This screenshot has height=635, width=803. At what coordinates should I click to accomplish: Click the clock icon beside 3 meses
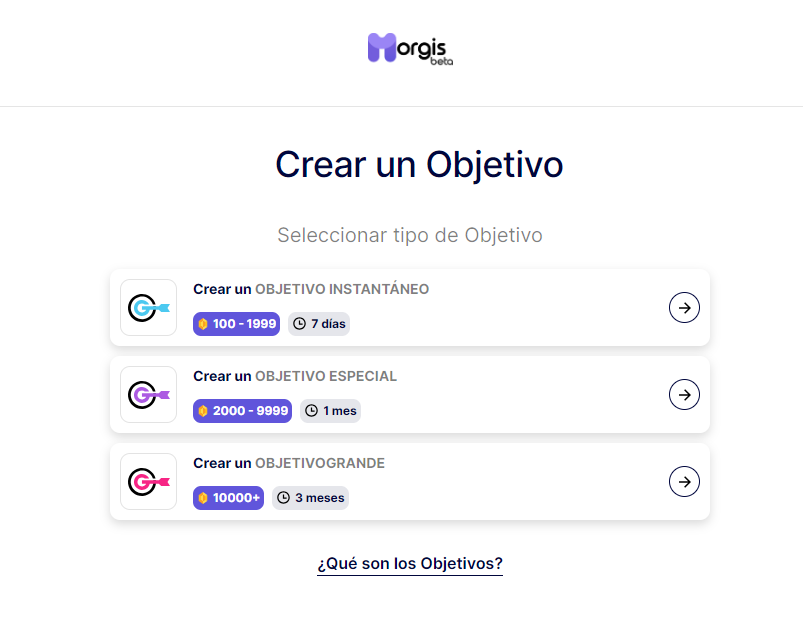[284, 498]
